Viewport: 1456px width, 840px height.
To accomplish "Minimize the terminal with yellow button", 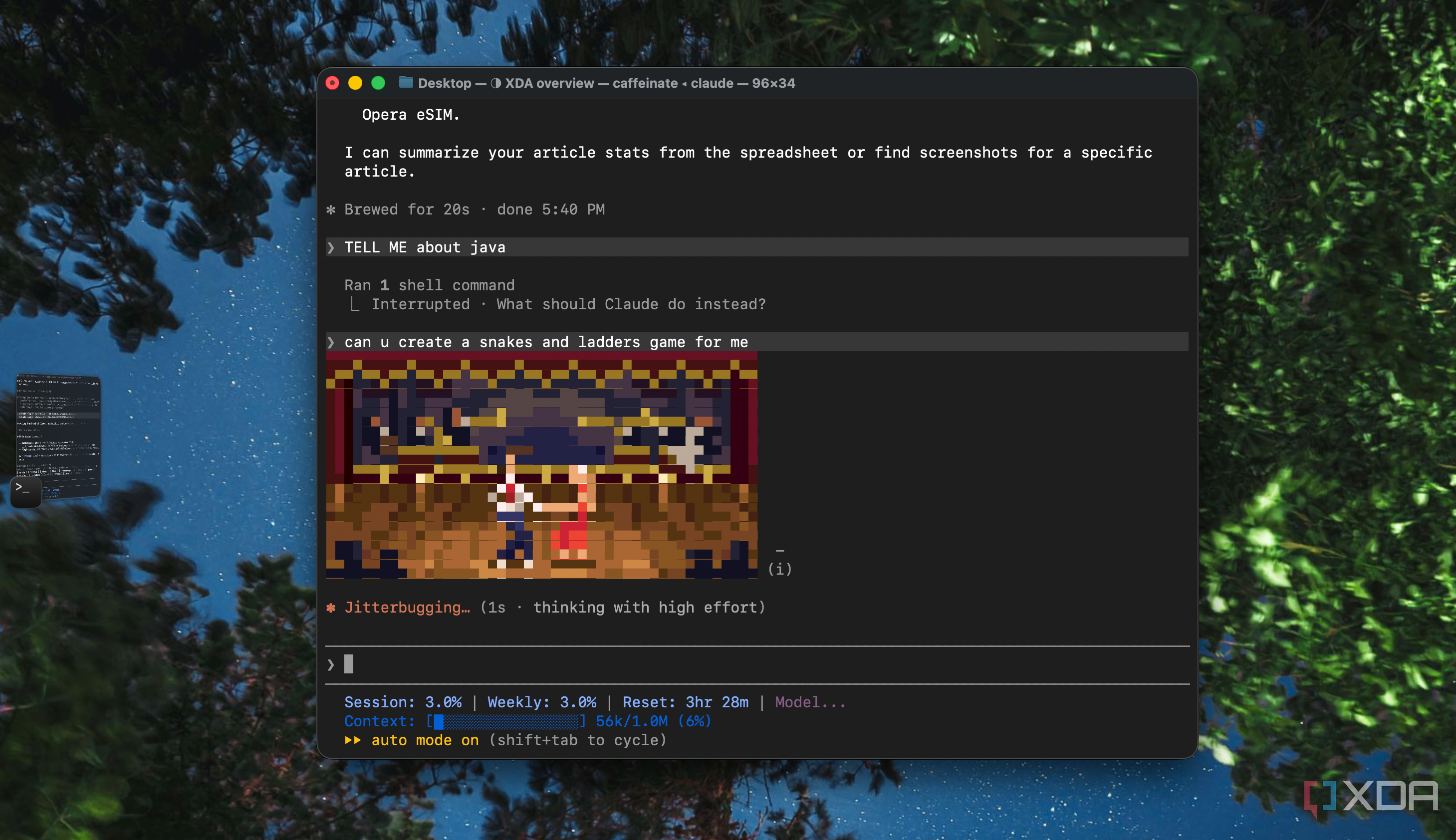I will tap(355, 83).
